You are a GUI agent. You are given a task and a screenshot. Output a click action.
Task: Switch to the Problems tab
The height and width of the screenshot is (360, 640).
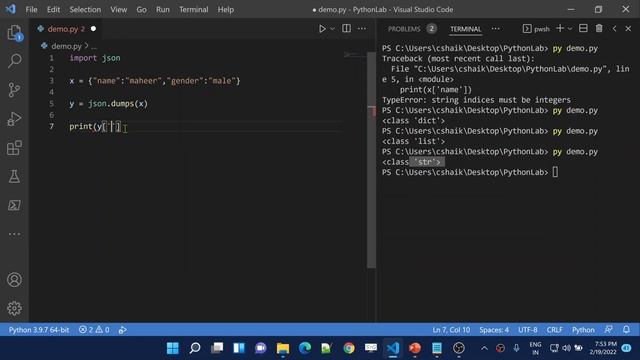coord(411,29)
